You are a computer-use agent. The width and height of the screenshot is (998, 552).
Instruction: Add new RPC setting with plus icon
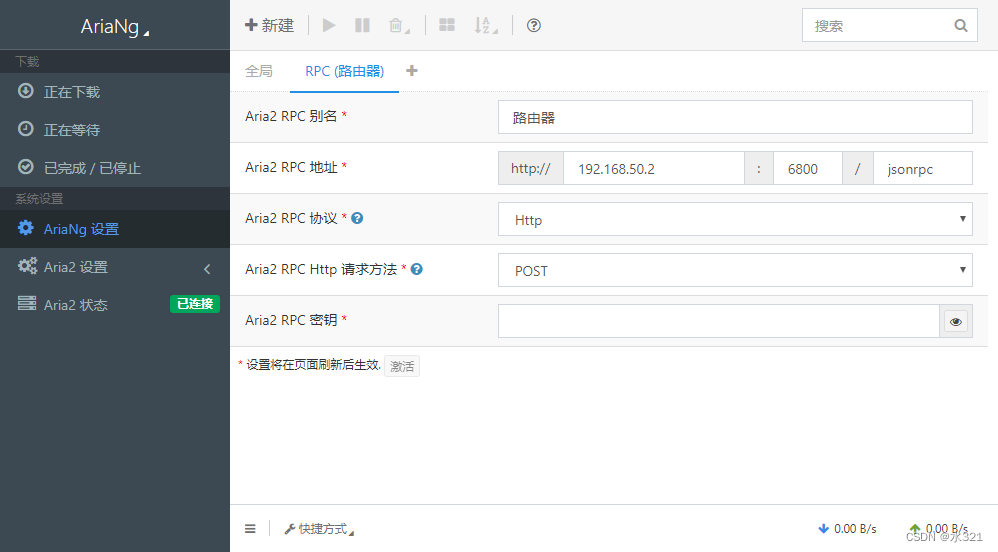click(x=412, y=71)
